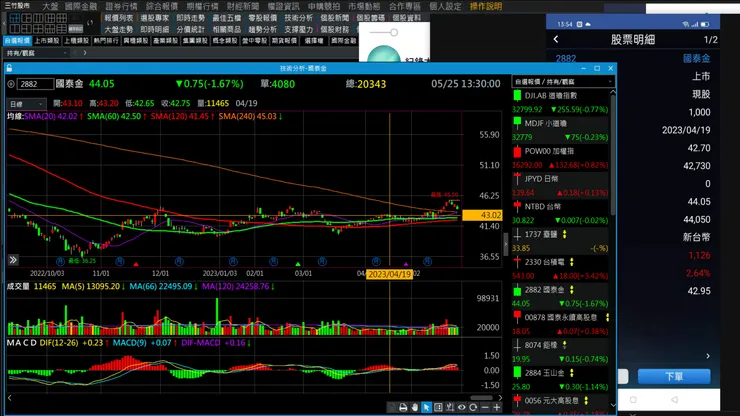The width and height of the screenshot is (740, 416).
Task: Click yellow indicator icon beside 0056 元大高股息
Action: (586, 400)
